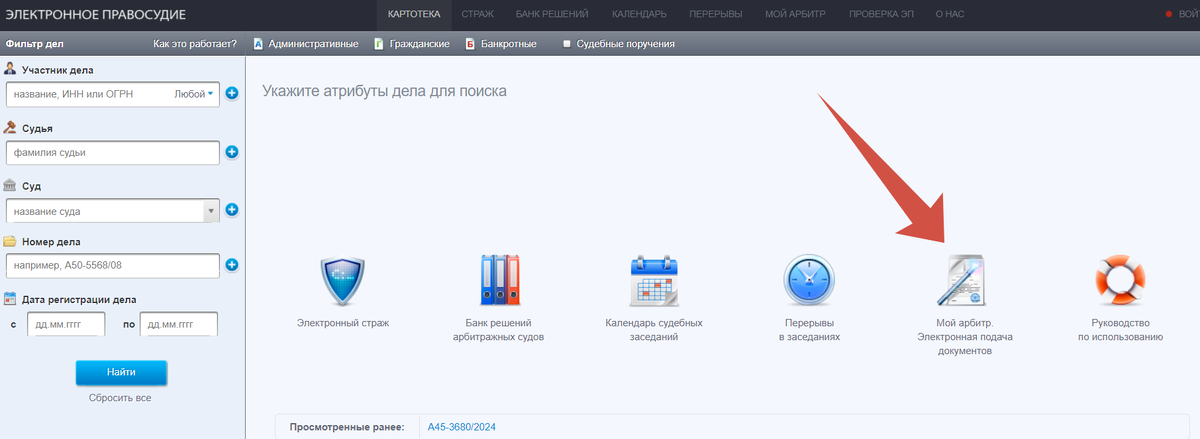Click the Сбросить все link
The height and width of the screenshot is (439, 1200).
pos(120,398)
